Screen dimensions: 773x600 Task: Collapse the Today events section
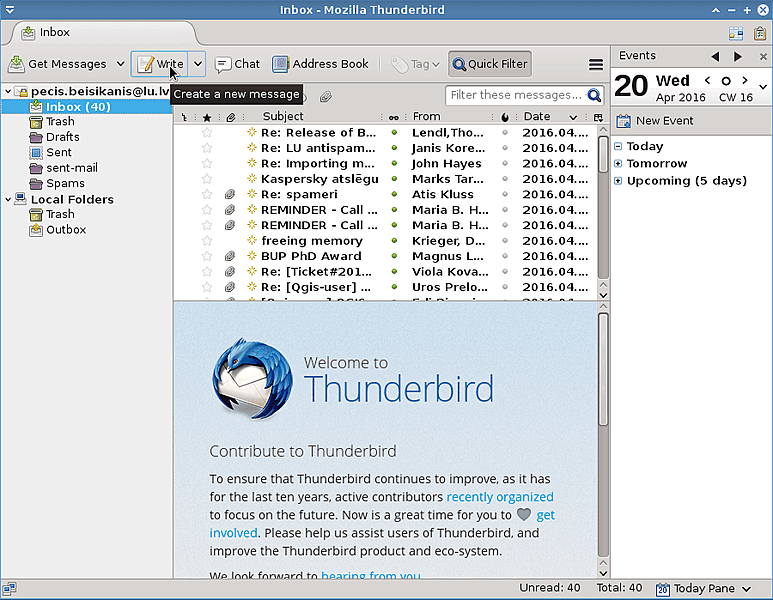618,146
